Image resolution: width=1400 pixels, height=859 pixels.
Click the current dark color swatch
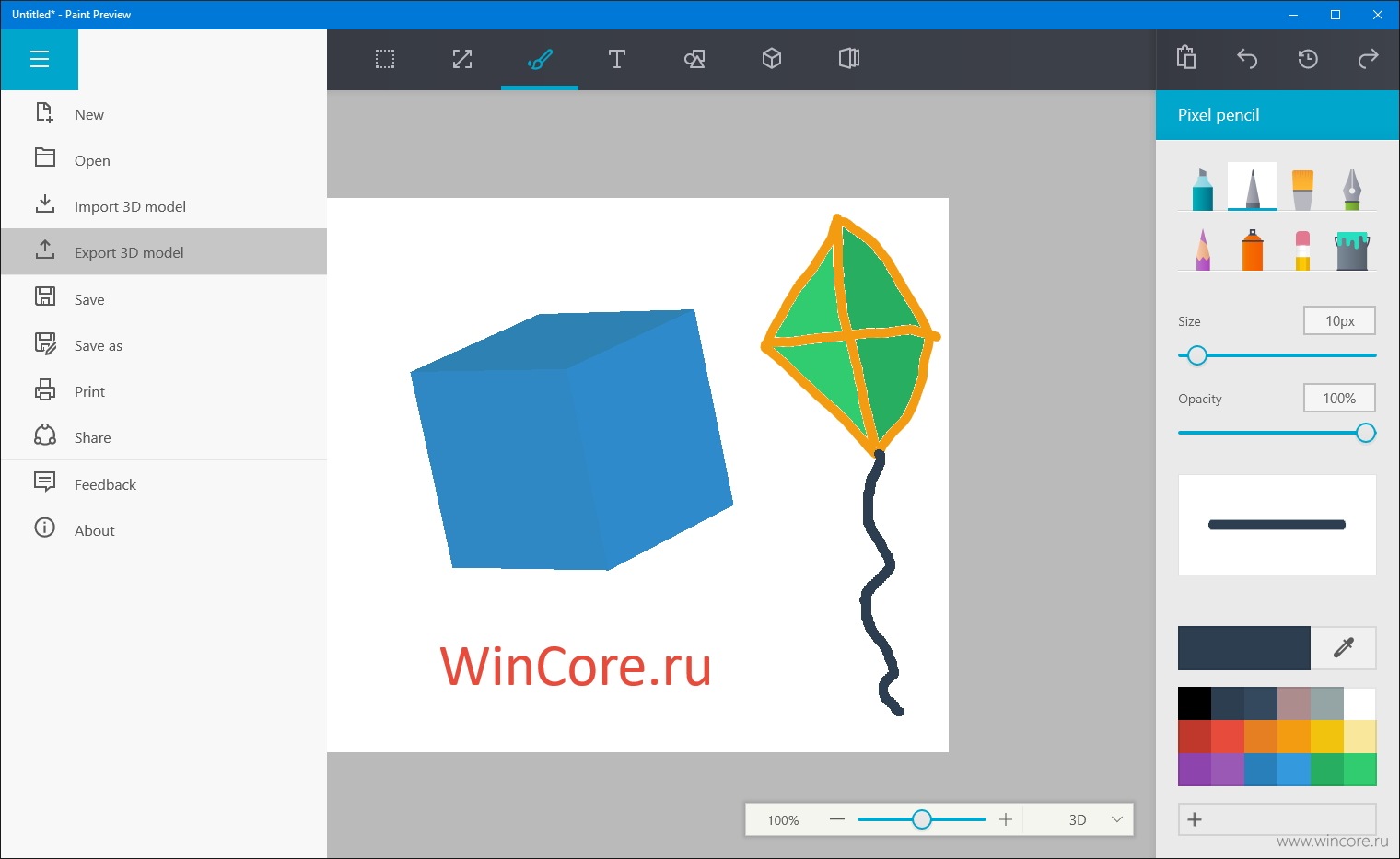1243,648
